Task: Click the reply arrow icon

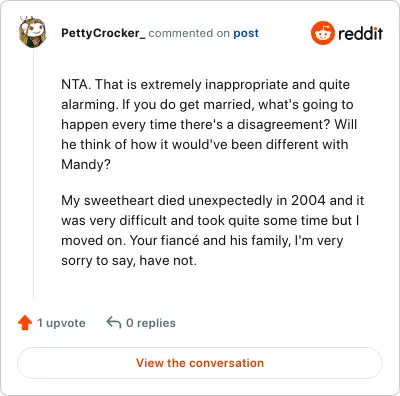Action: click(114, 323)
